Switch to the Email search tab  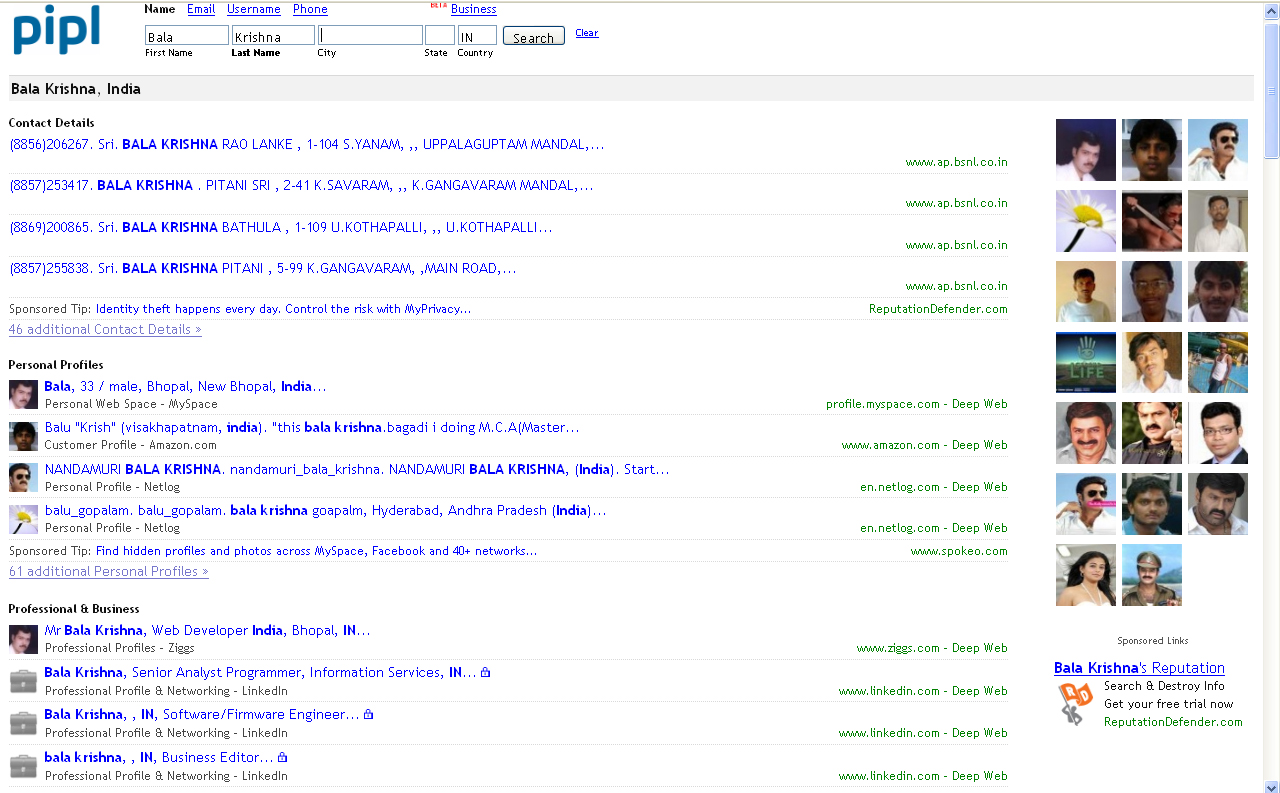(x=201, y=9)
